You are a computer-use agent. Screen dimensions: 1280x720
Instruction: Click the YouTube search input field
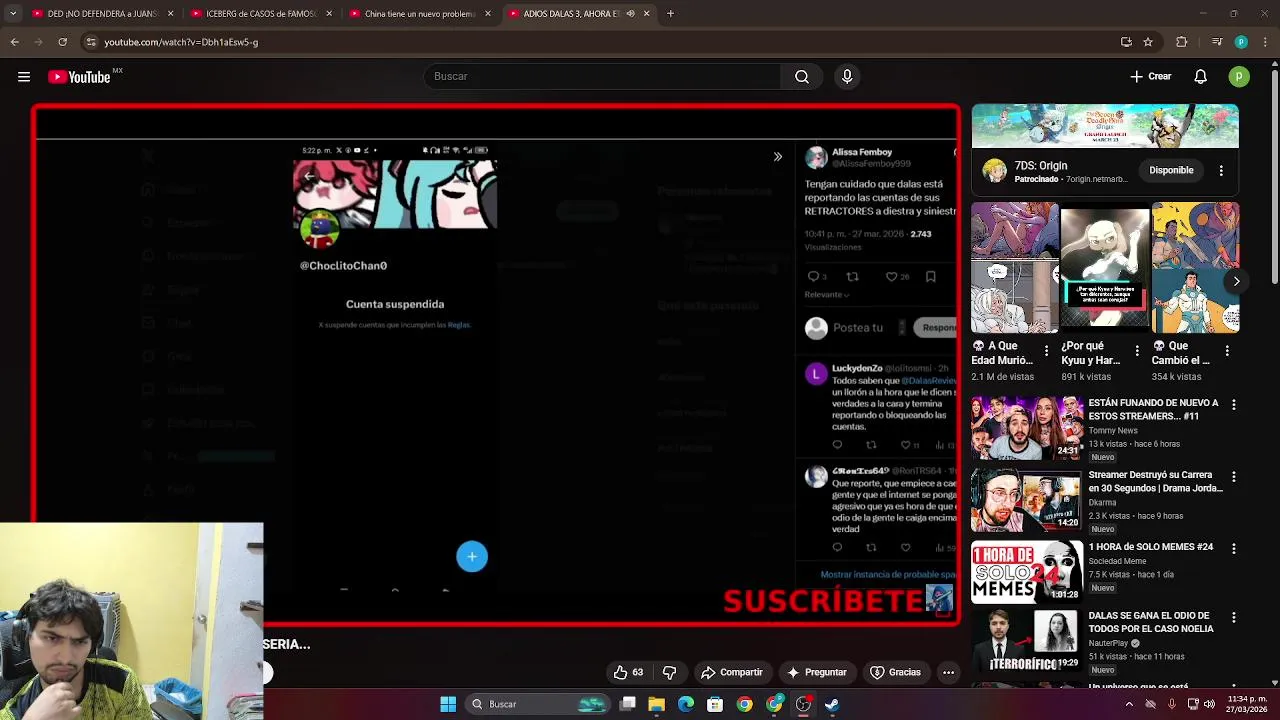point(602,77)
